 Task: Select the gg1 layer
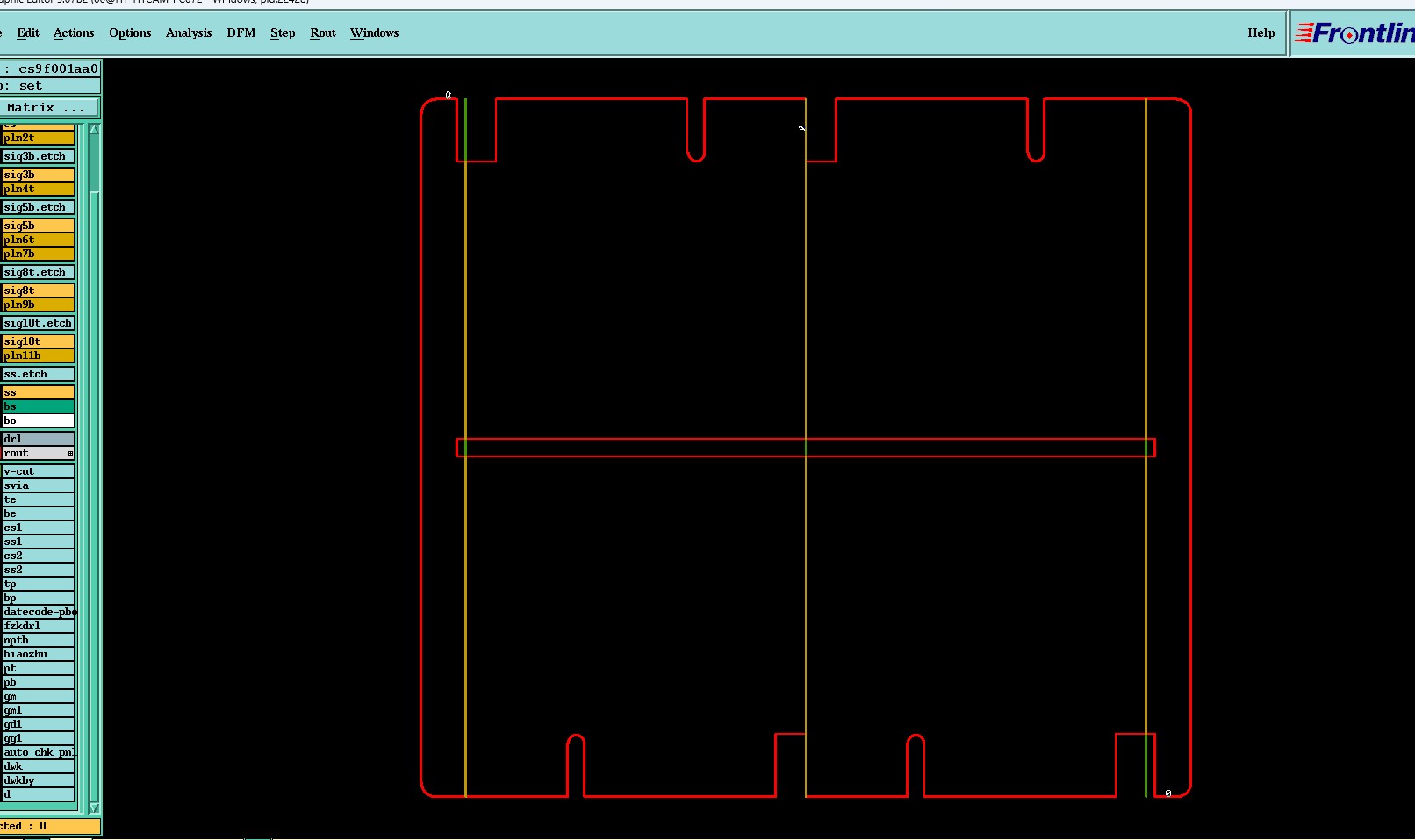[38, 738]
